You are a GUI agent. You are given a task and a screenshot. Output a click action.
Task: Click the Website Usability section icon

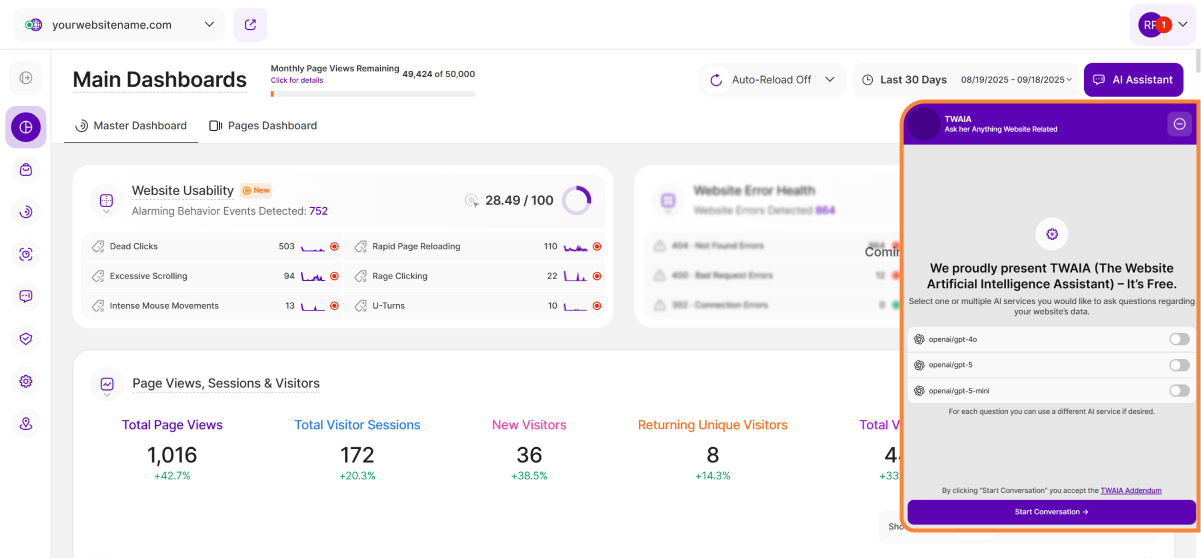pos(106,201)
